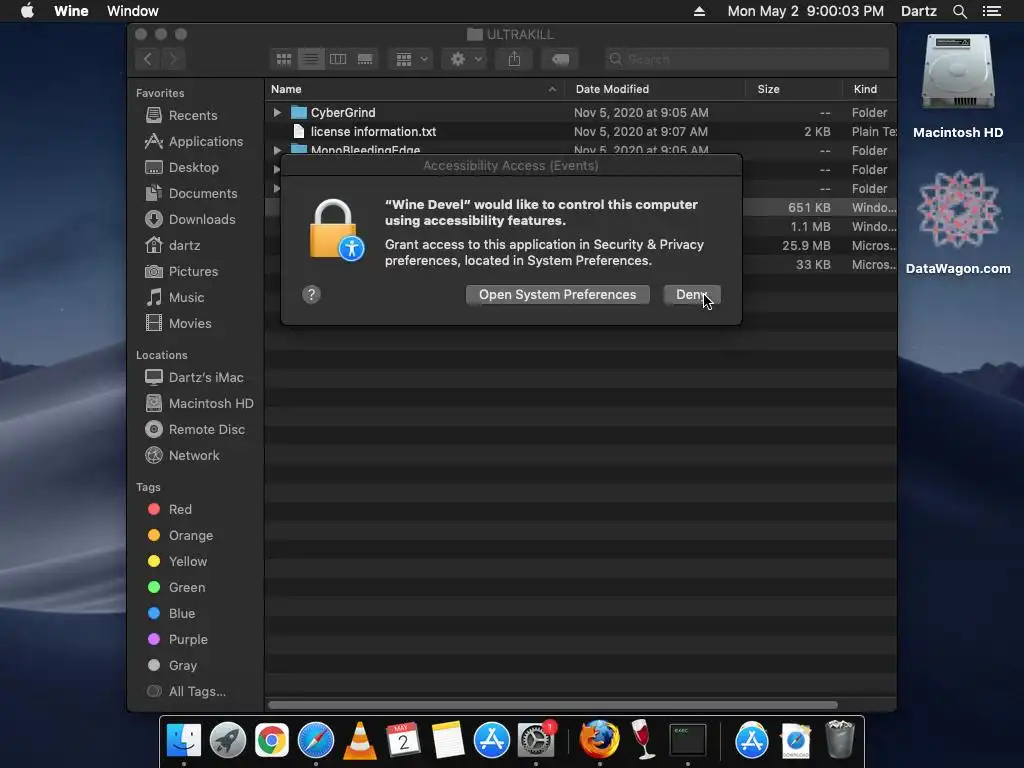Launch Google Chrome from Dock
1024x768 pixels.
click(272, 740)
